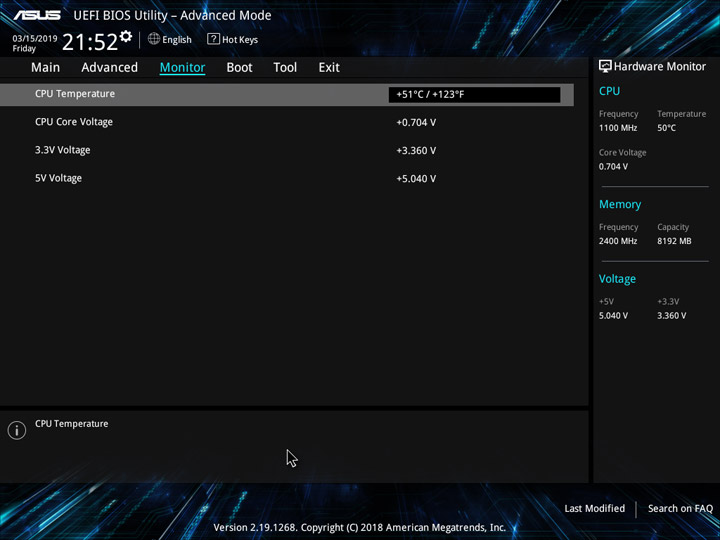The height and width of the screenshot is (540, 720).
Task: Open the Main tab
Action: coord(45,68)
